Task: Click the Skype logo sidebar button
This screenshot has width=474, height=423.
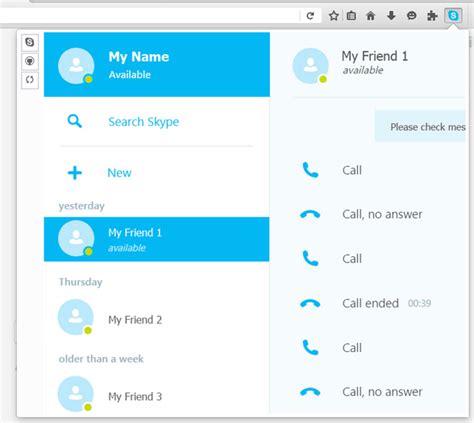Action: click(30, 42)
